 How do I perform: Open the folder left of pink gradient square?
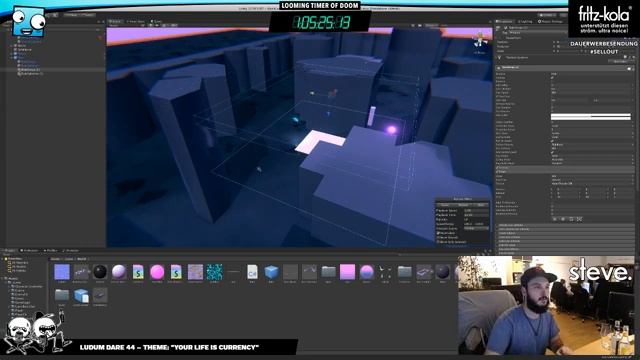(328, 272)
